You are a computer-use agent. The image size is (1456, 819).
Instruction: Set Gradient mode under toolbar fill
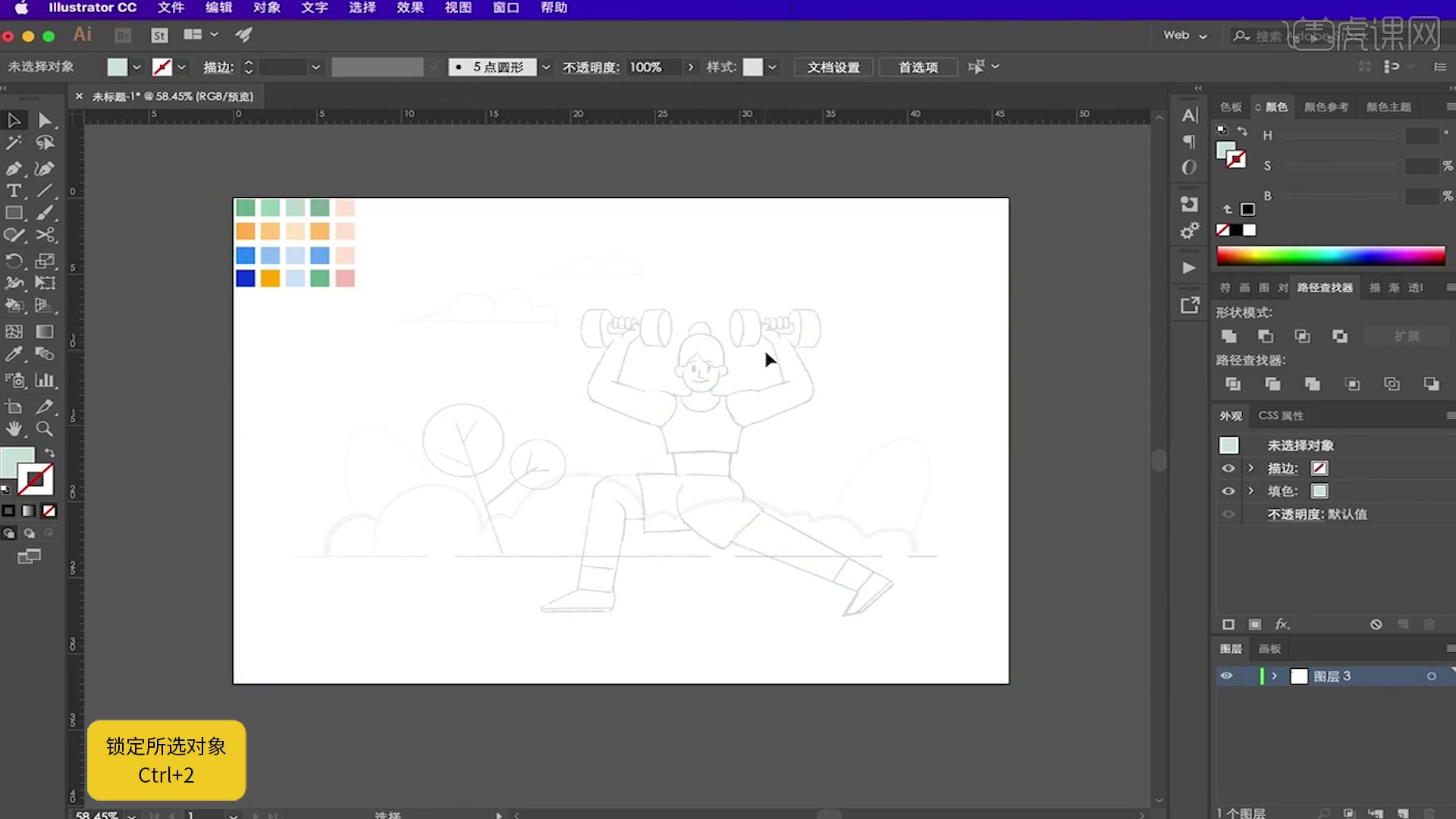28,511
